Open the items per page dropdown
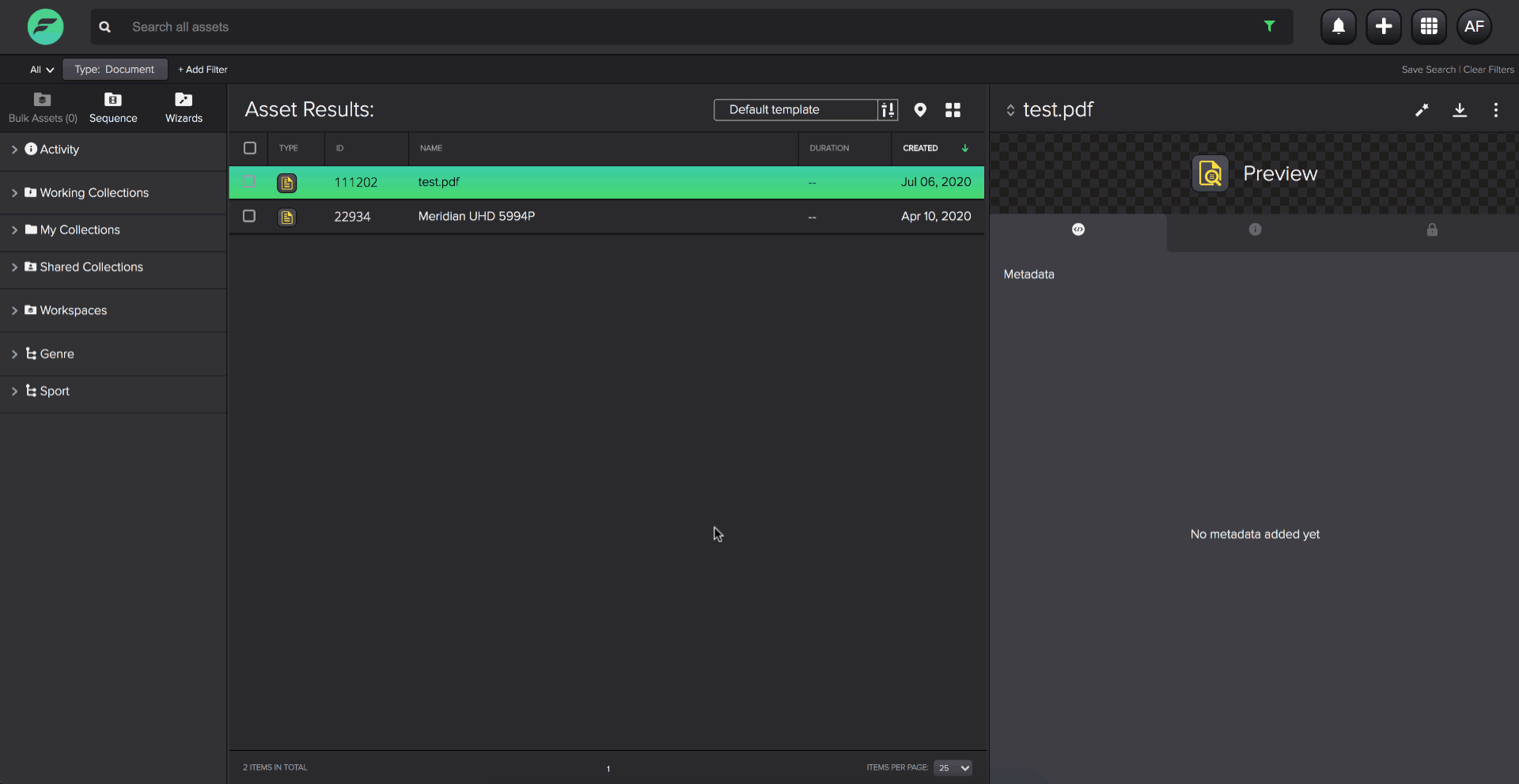The width and height of the screenshot is (1519, 784). tap(952, 767)
